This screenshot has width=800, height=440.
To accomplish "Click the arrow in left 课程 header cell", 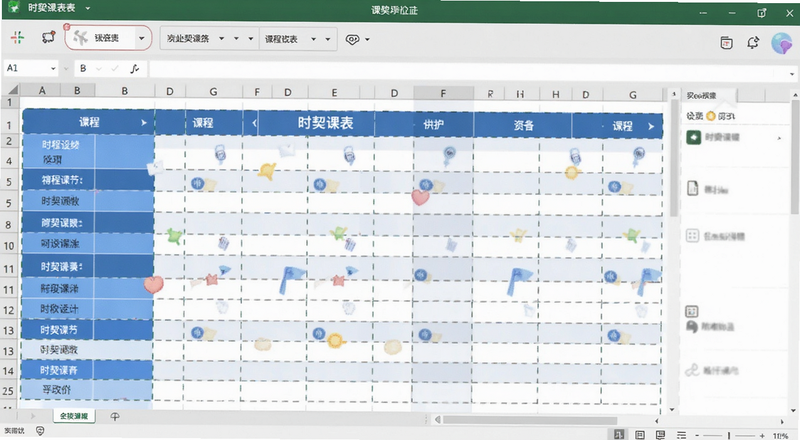I will [144, 123].
